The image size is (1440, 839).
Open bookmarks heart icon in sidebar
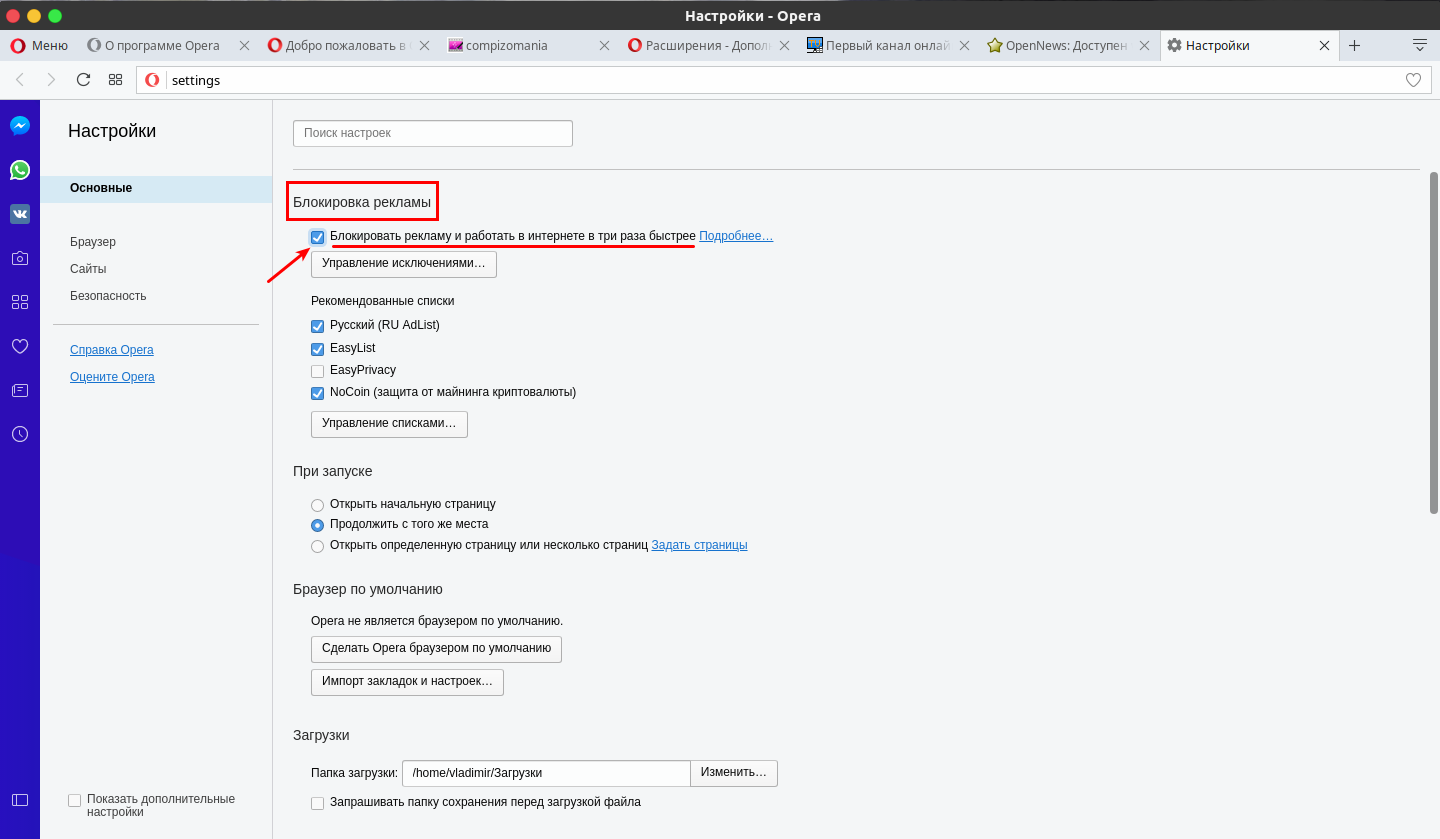click(x=20, y=346)
